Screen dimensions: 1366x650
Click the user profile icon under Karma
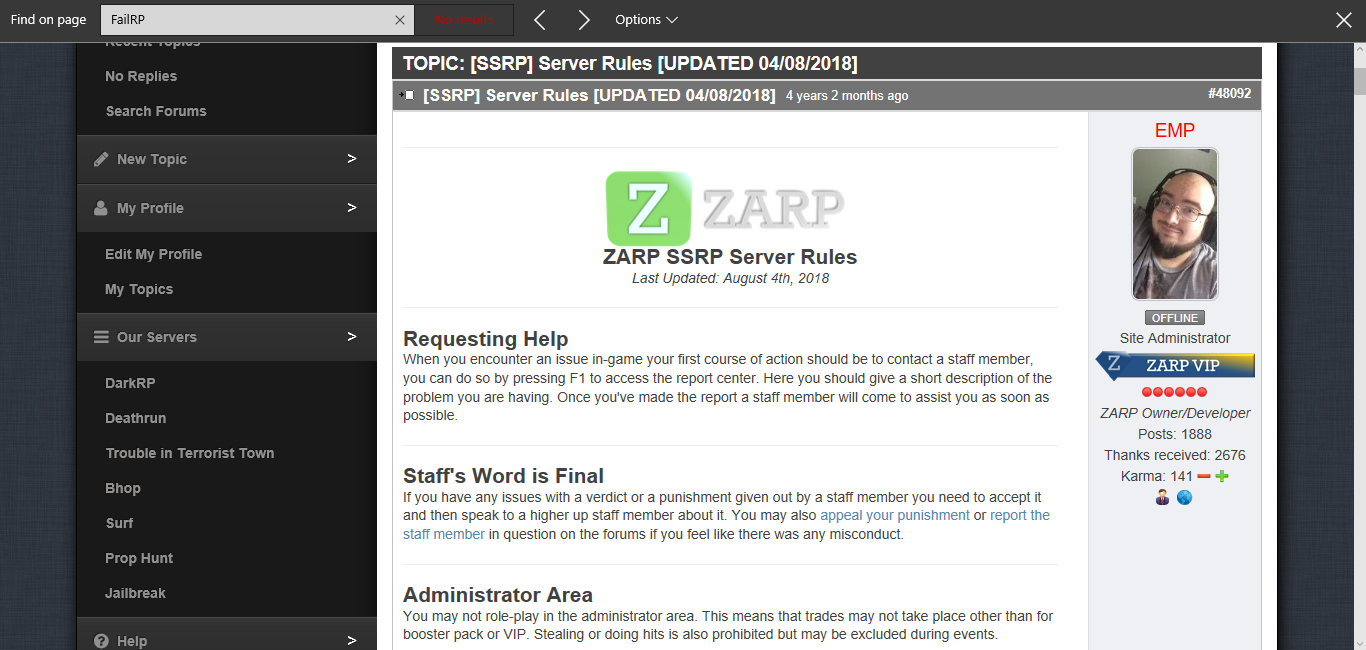1163,497
